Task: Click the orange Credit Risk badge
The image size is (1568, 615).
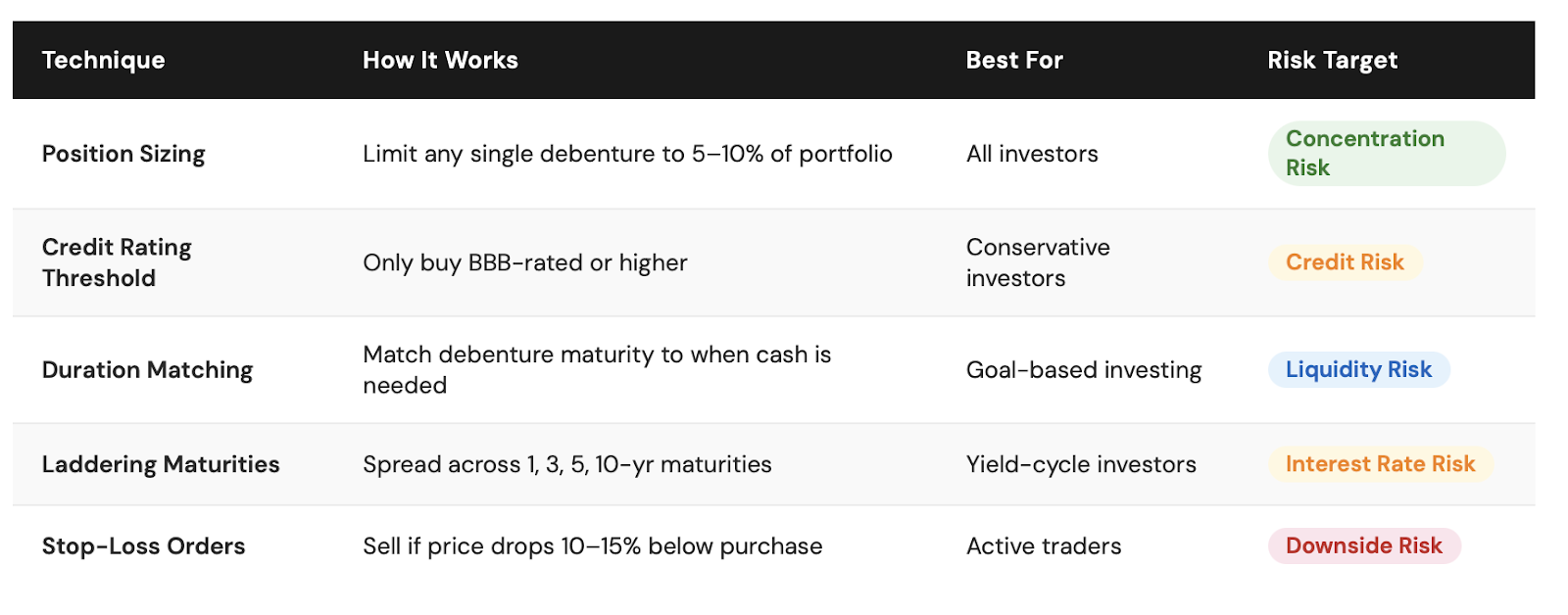Action: click(1345, 262)
